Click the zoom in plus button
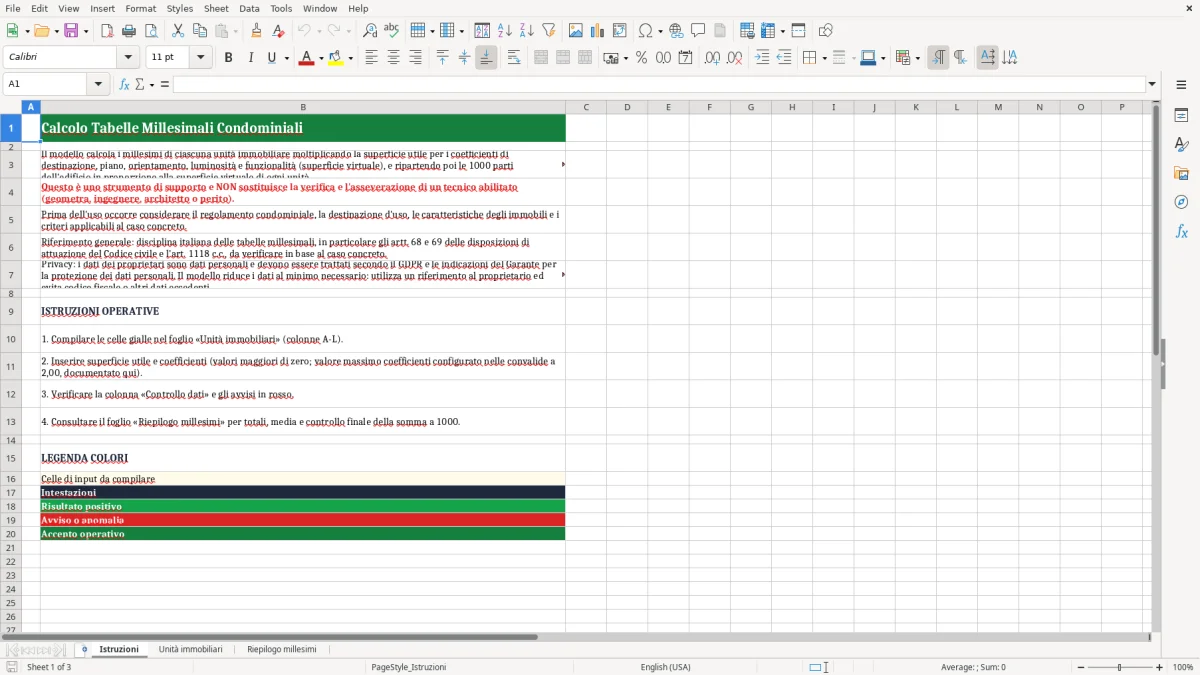The width and height of the screenshot is (1200, 675). click(x=1159, y=667)
